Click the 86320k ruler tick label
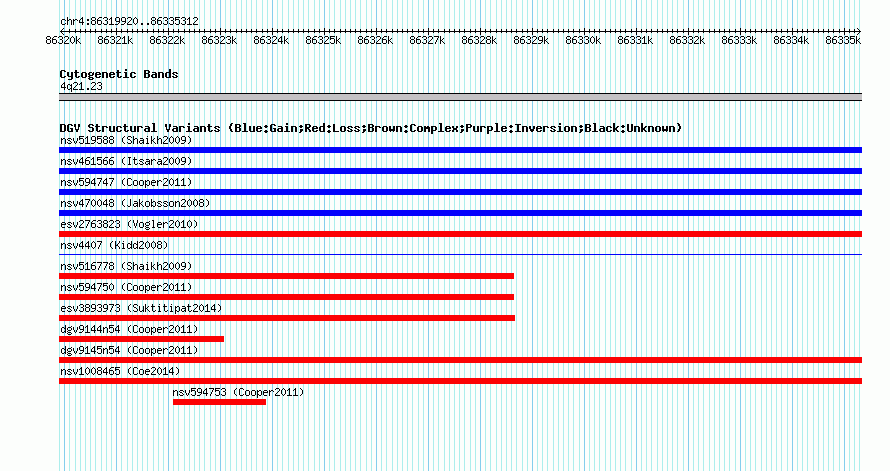Screen dimensions: 890x471 [63, 40]
